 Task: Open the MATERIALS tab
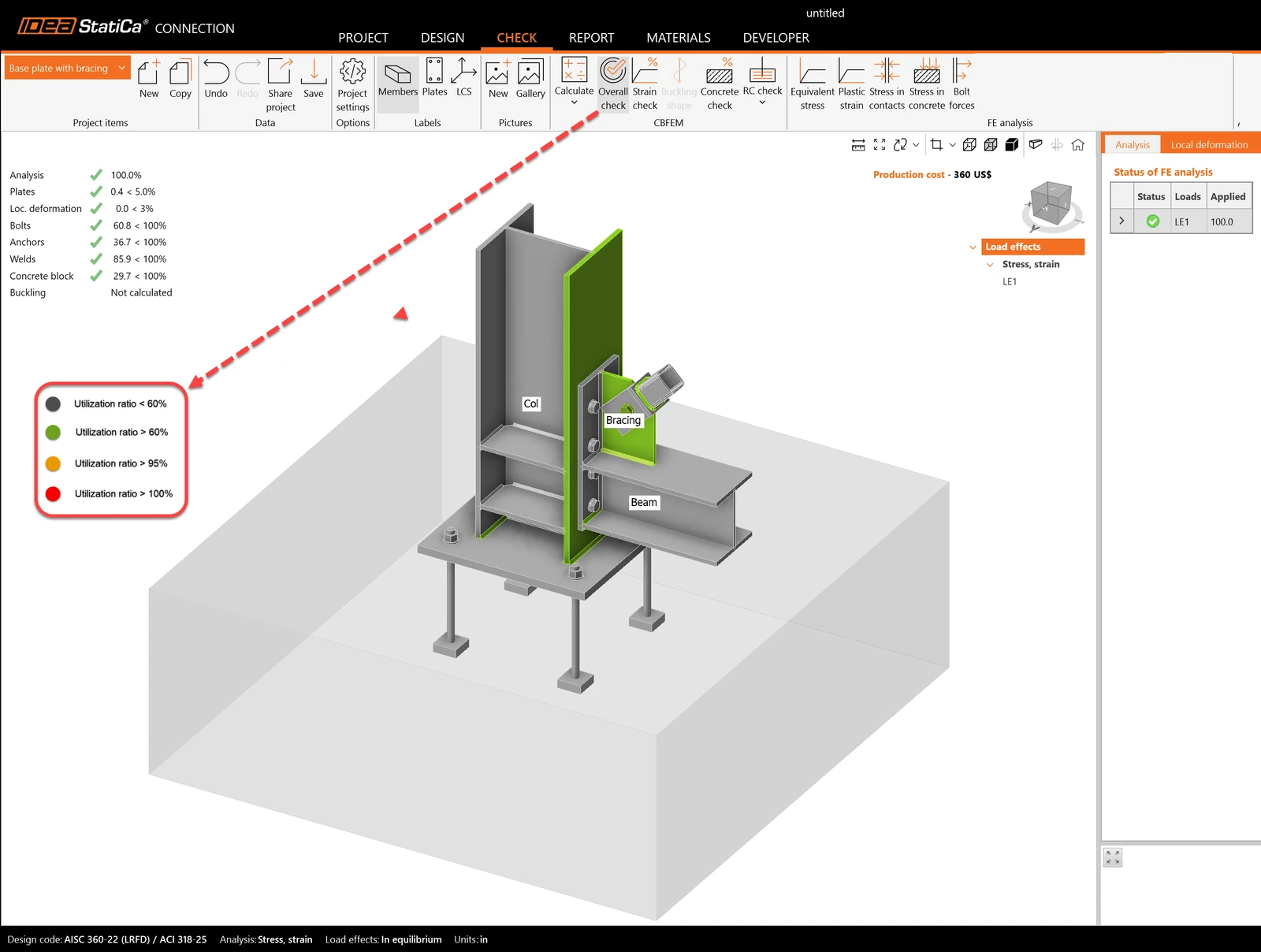679,38
